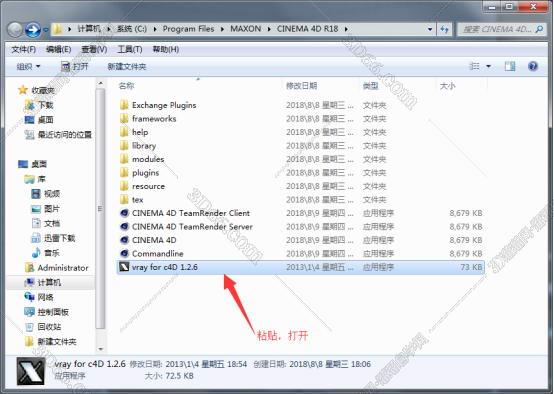
Task: Select the frameworks folder icon
Action: (124, 118)
